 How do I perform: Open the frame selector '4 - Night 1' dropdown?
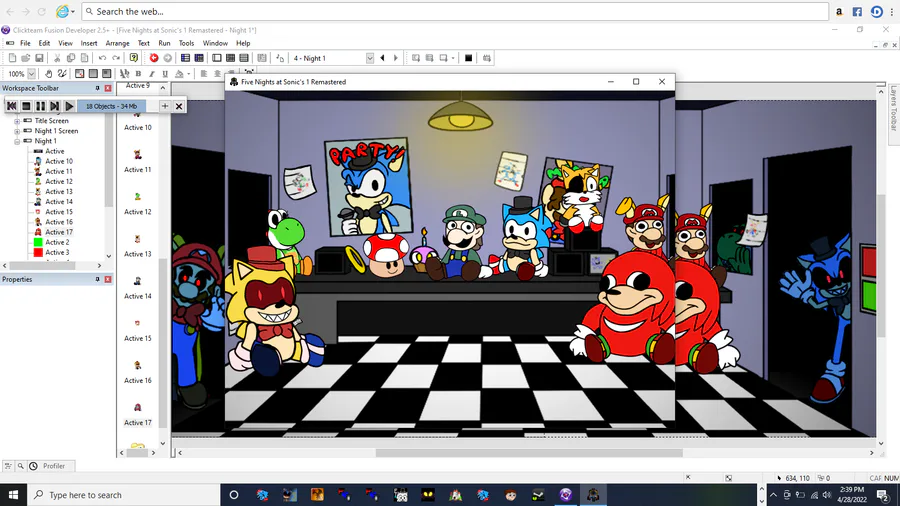click(x=370, y=58)
